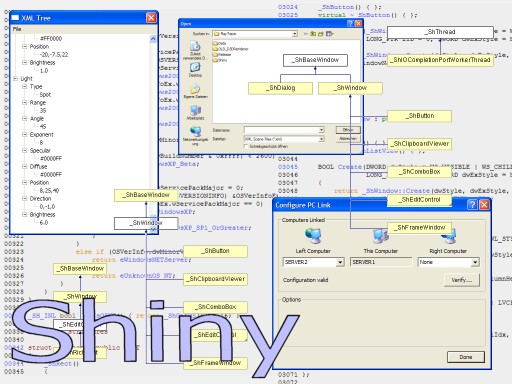Click the Verify... button
This screenshot has height=384, width=512.
[462, 280]
